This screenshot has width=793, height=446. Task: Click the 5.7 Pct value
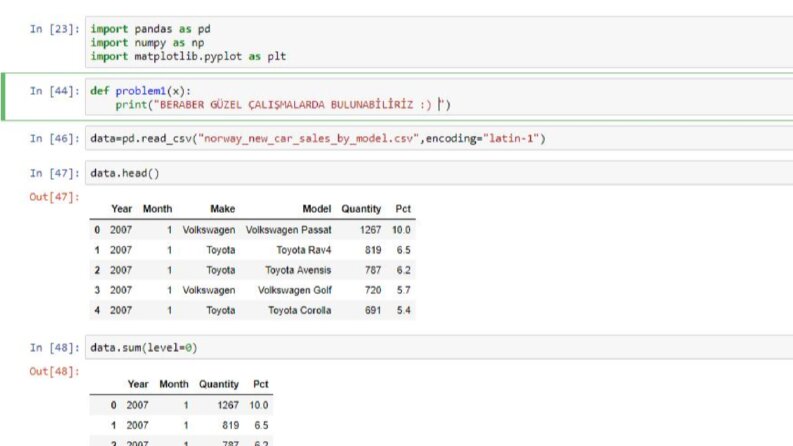pos(404,290)
